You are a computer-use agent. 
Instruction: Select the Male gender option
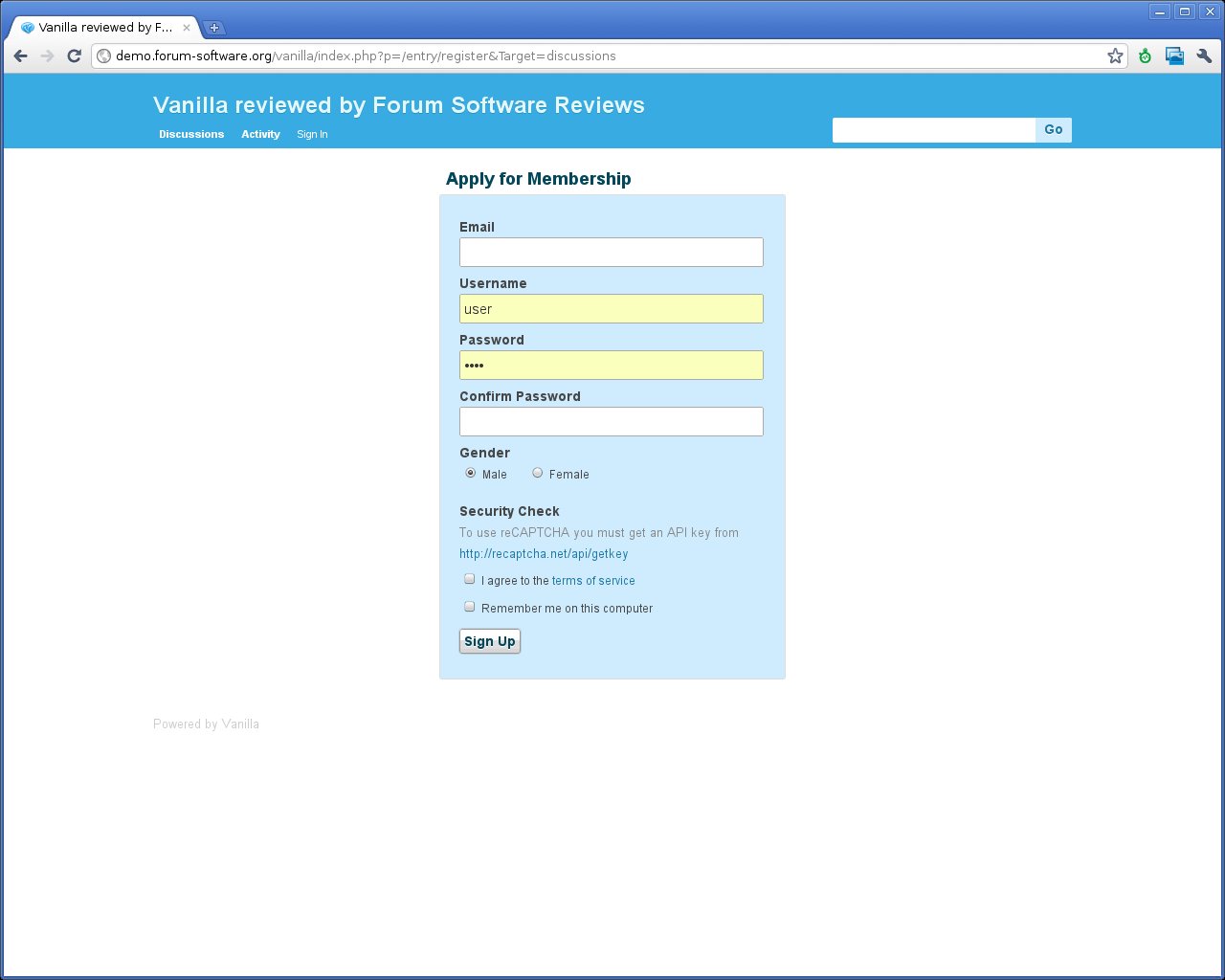[470, 473]
